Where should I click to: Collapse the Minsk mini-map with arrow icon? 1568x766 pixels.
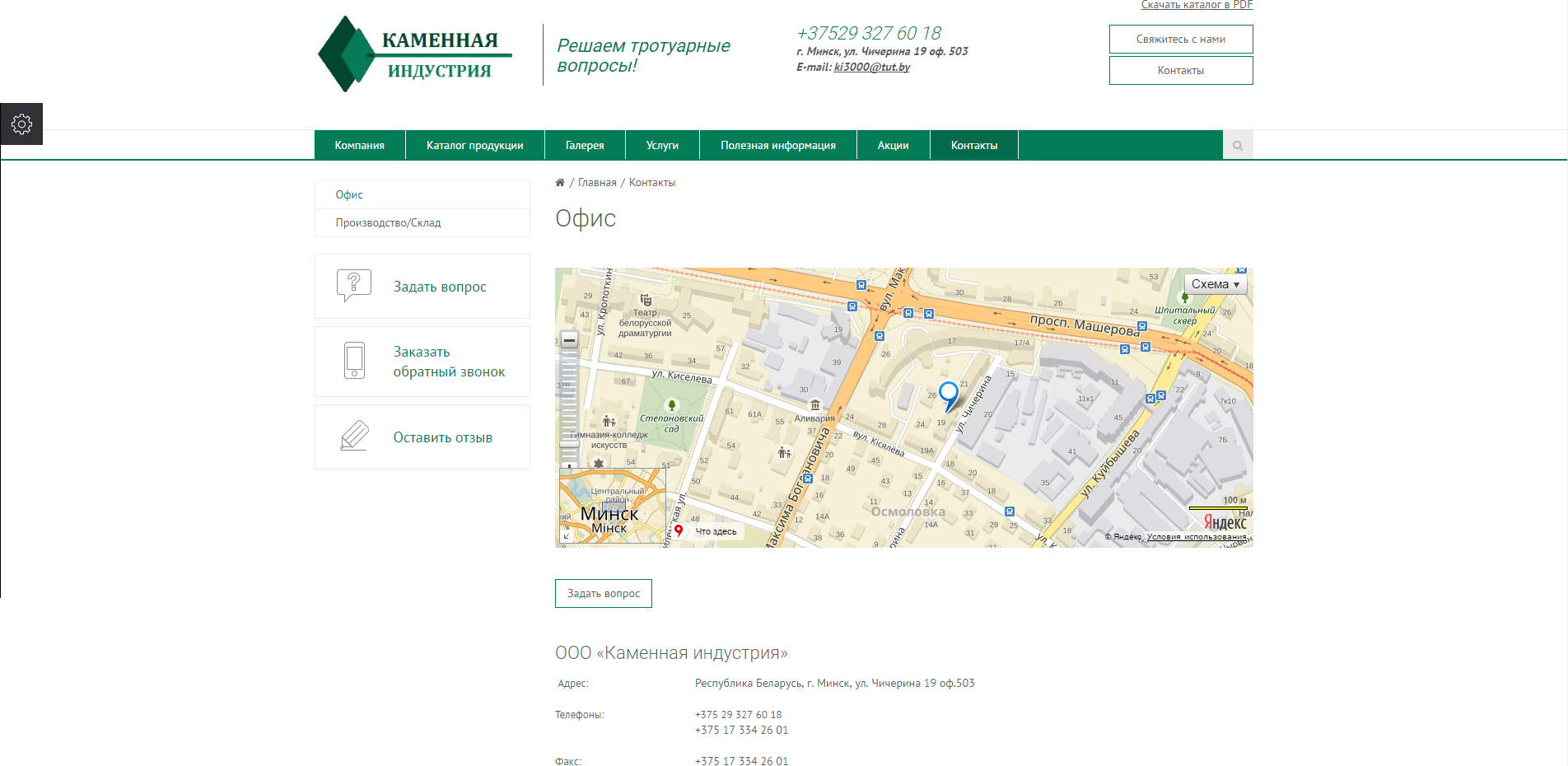tap(566, 536)
